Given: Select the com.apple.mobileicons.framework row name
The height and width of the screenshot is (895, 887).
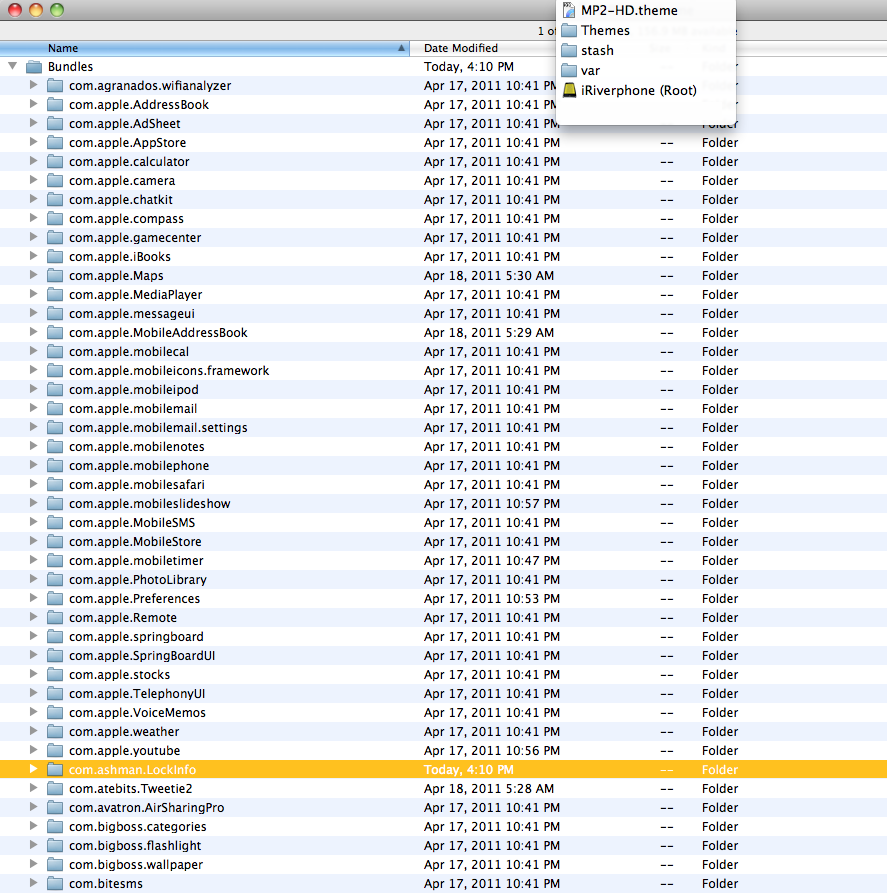Looking at the screenshot, I should pyautogui.click(x=169, y=370).
